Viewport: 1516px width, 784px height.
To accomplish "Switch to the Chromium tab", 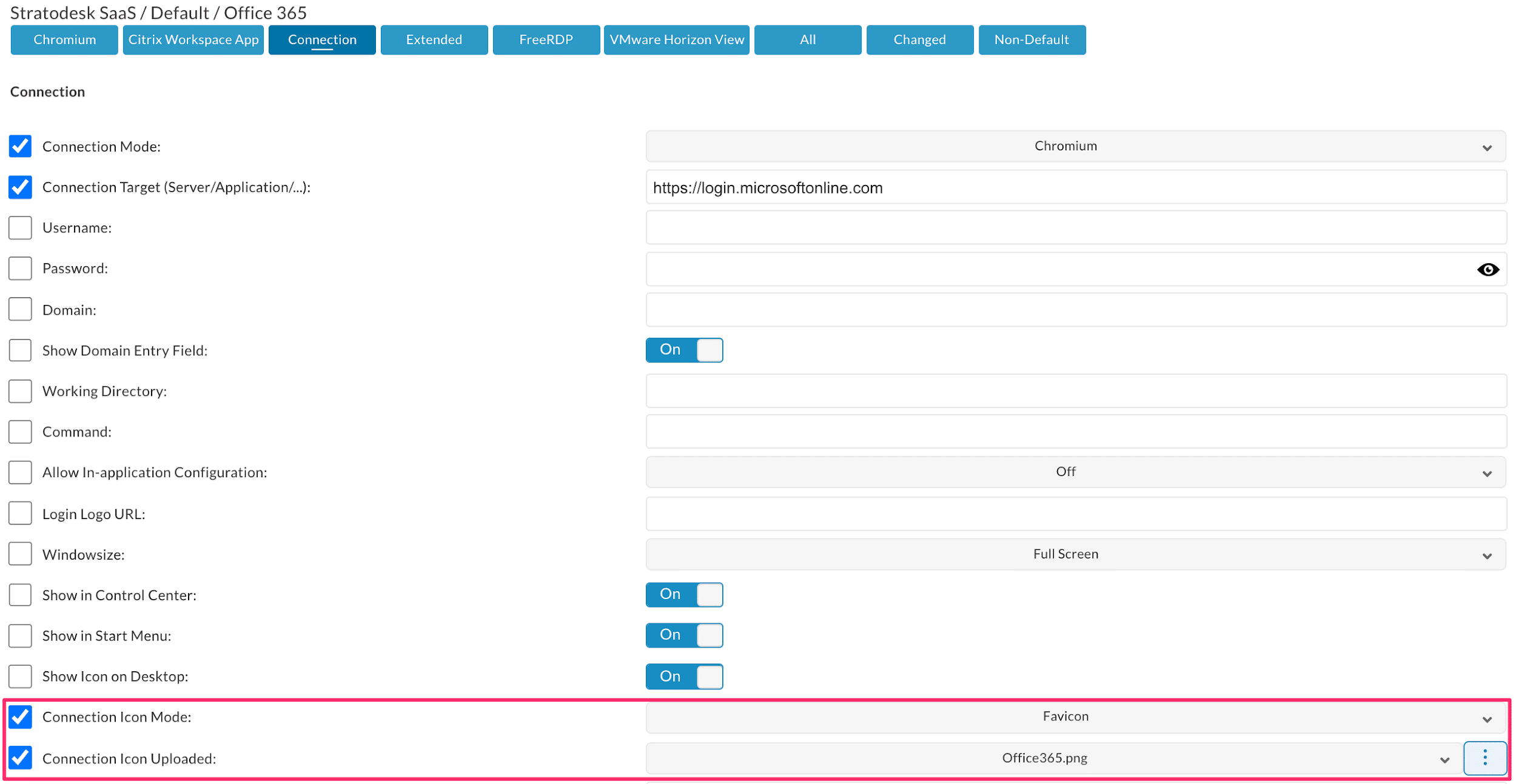I will 64,40.
